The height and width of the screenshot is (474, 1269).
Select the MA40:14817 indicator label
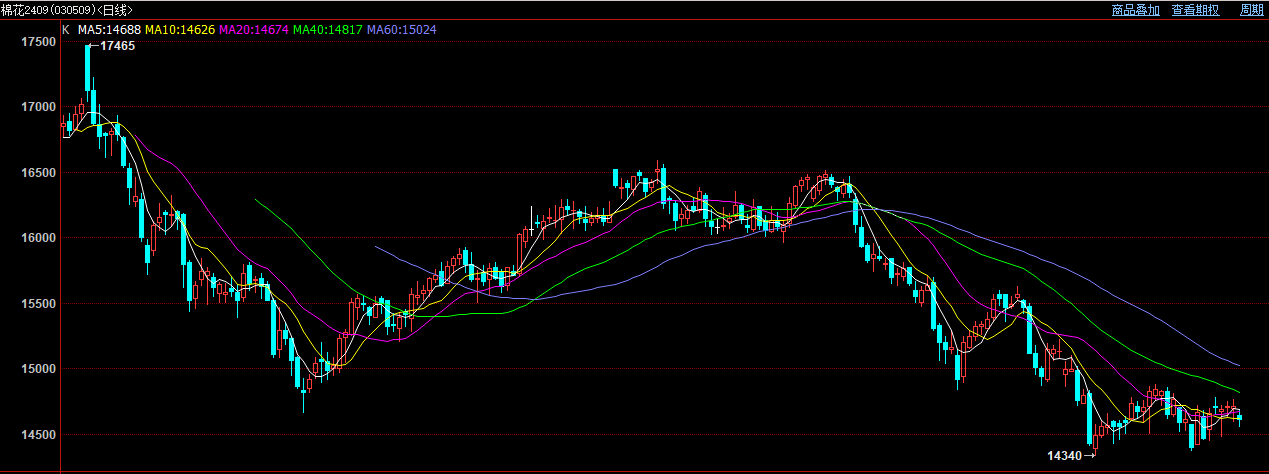click(328, 30)
